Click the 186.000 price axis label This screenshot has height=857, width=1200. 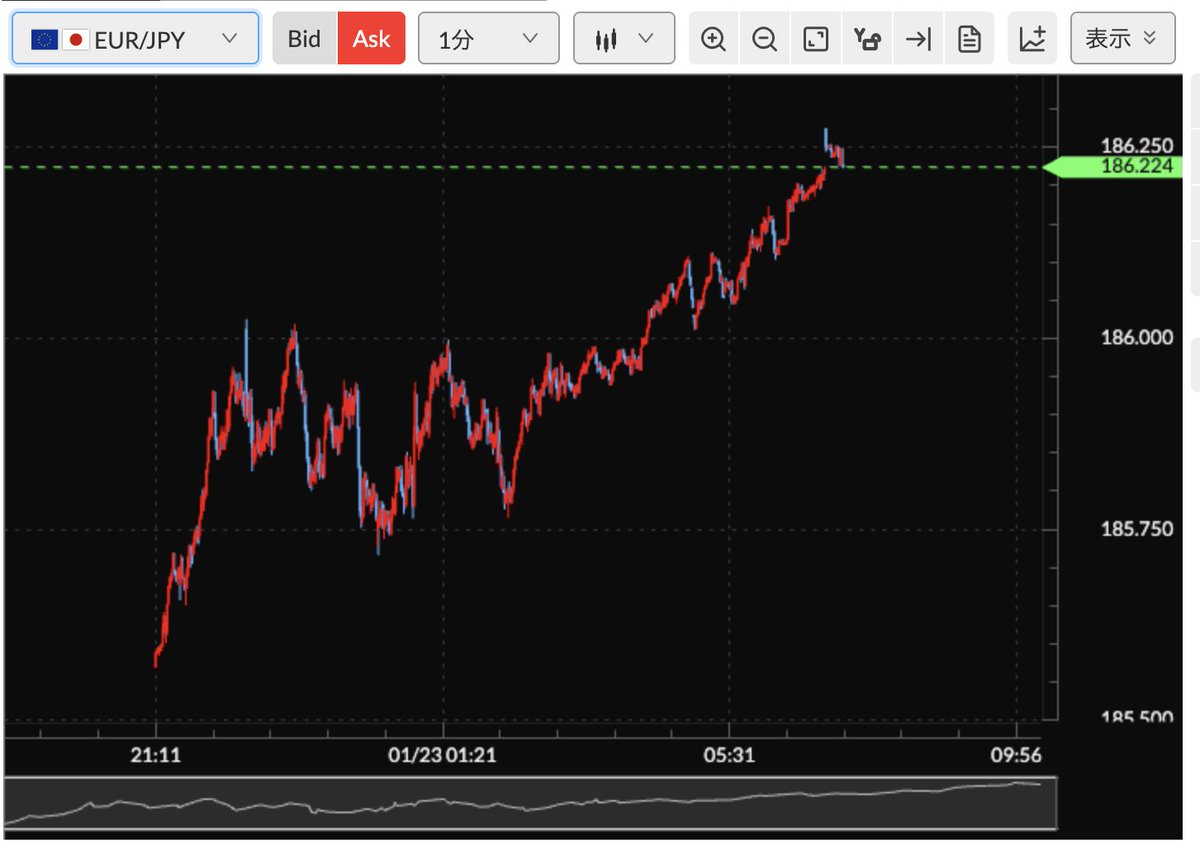1137,338
